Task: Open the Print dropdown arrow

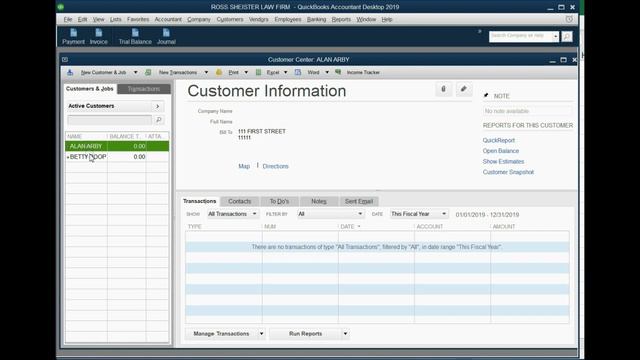Action: (246, 72)
